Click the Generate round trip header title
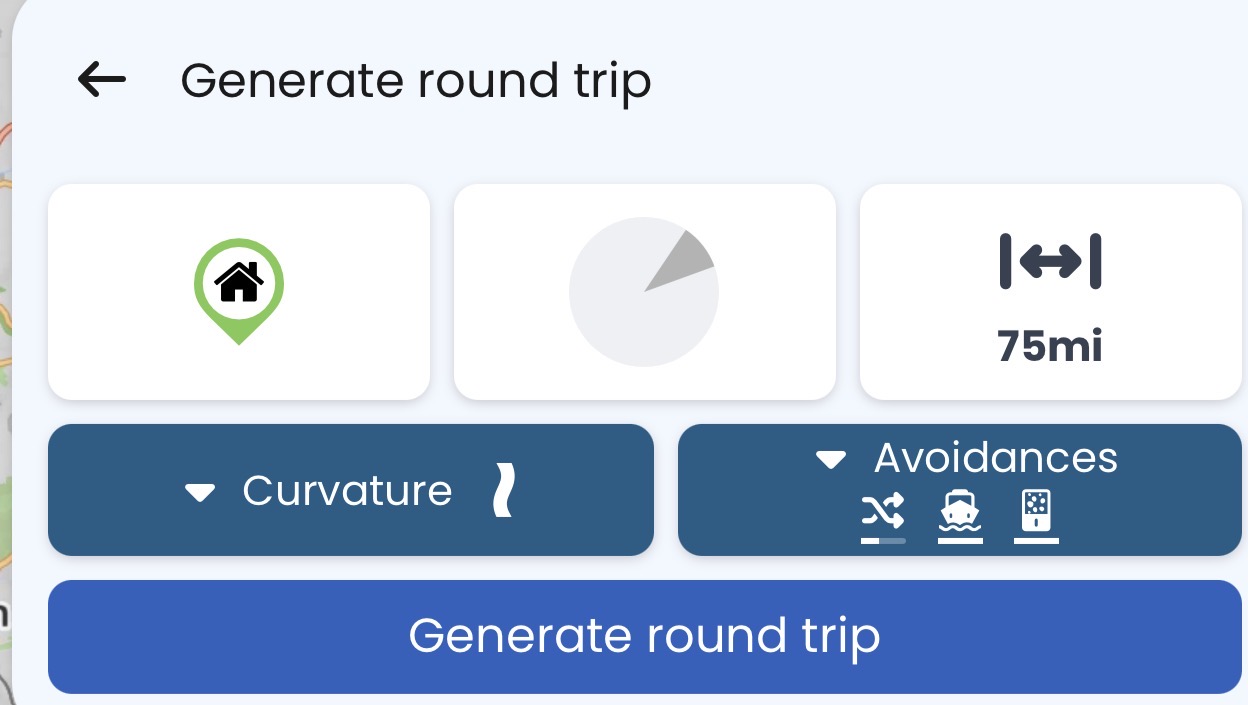 415,80
